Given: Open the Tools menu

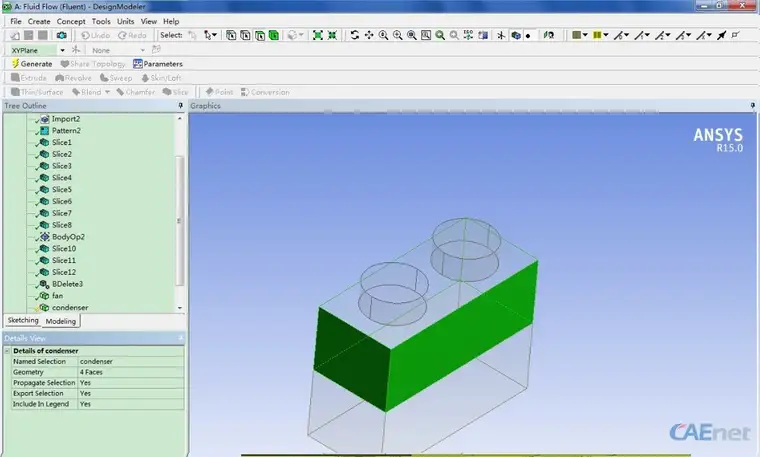Looking at the screenshot, I should 101,21.
